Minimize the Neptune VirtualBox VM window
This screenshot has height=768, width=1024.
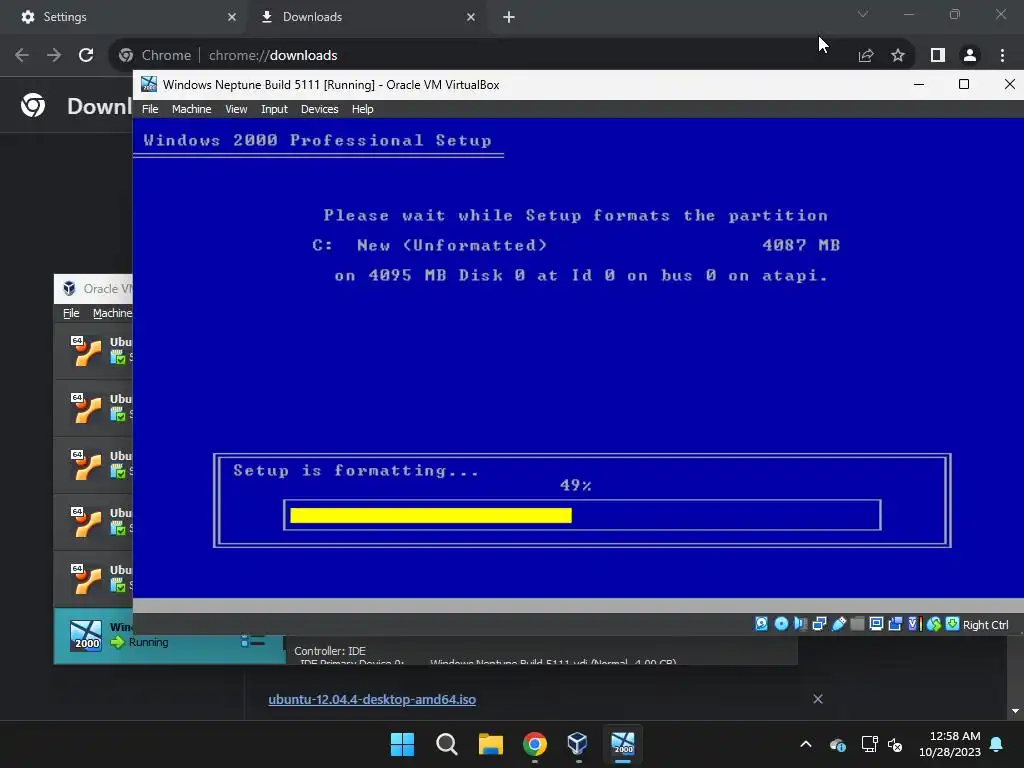[x=918, y=84]
